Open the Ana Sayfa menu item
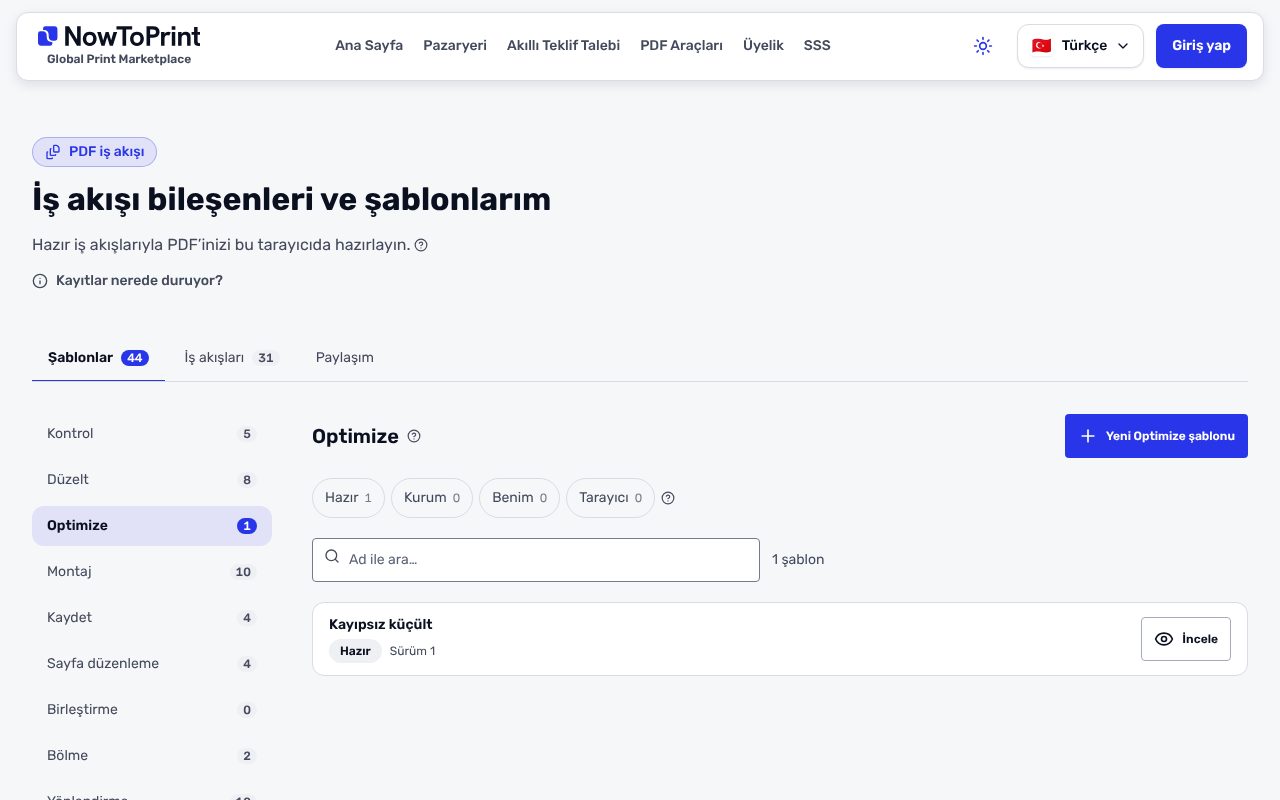This screenshot has height=800, width=1280. click(369, 45)
